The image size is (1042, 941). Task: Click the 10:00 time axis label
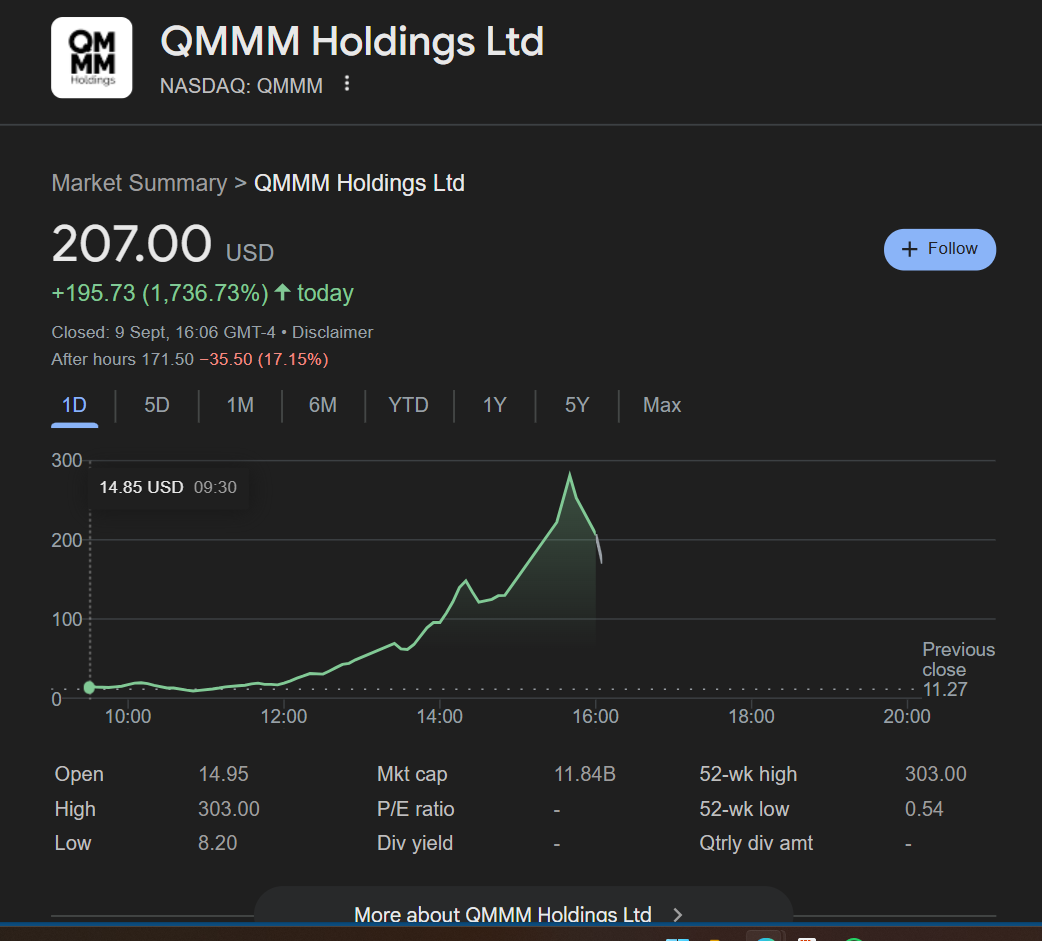coord(128,716)
